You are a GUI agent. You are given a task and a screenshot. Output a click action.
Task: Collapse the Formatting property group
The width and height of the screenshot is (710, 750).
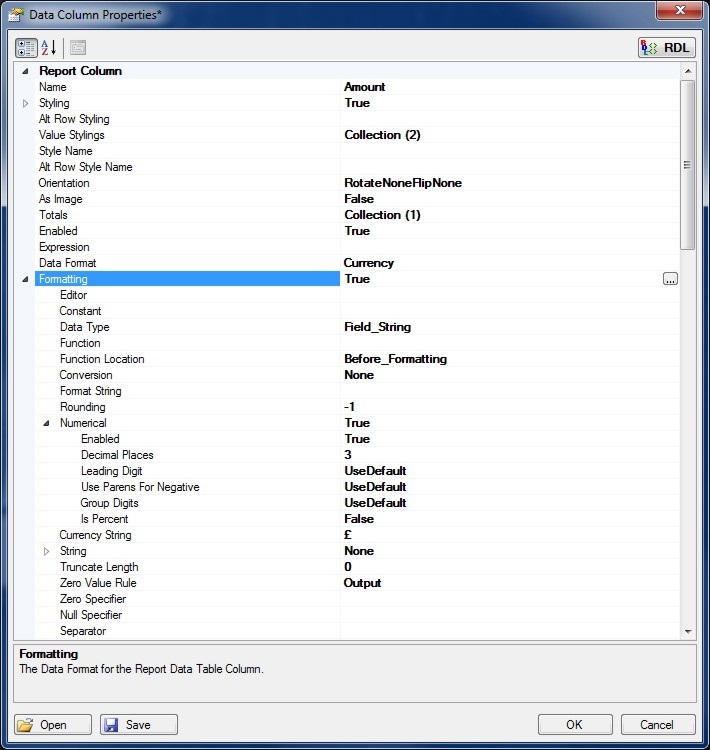[x=25, y=280]
